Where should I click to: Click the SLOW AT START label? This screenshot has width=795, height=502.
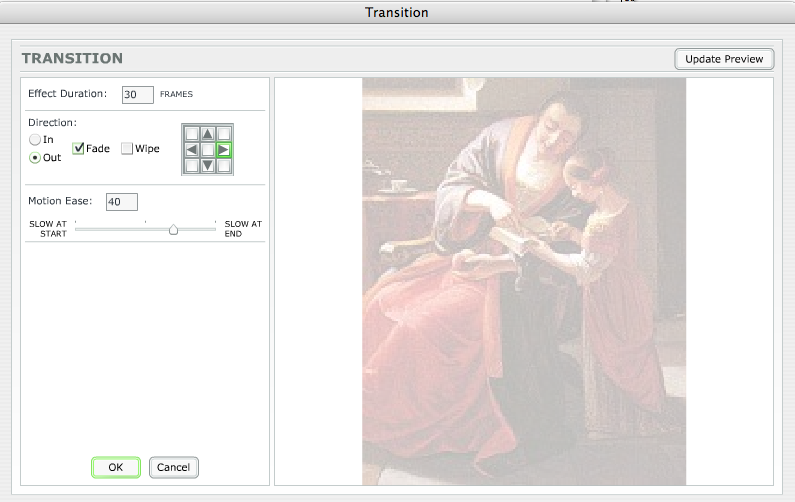48,229
